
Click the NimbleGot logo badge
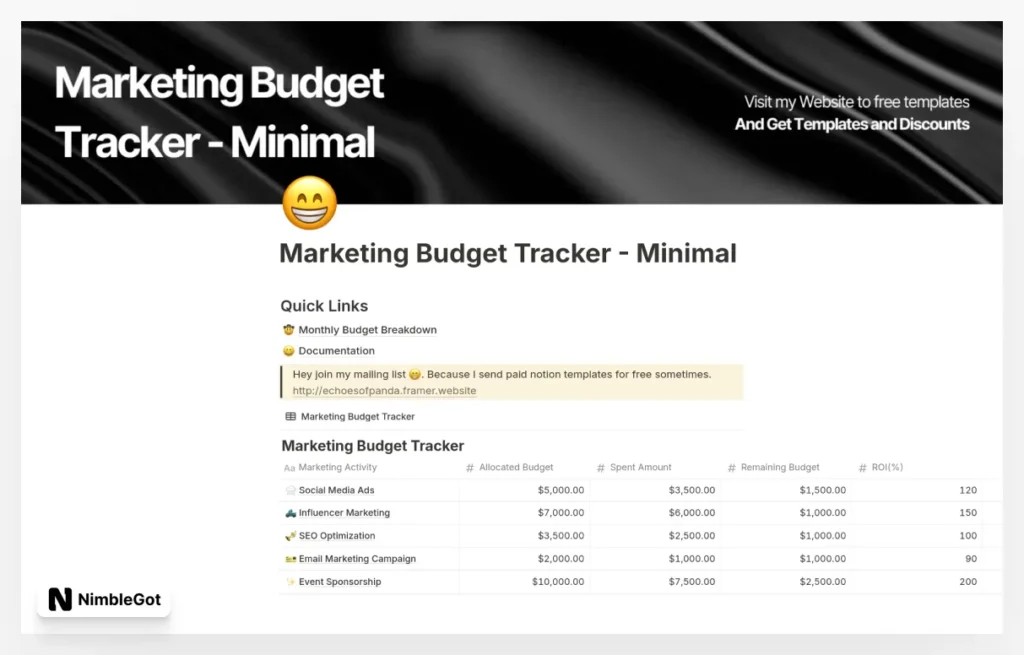pos(103,600)
